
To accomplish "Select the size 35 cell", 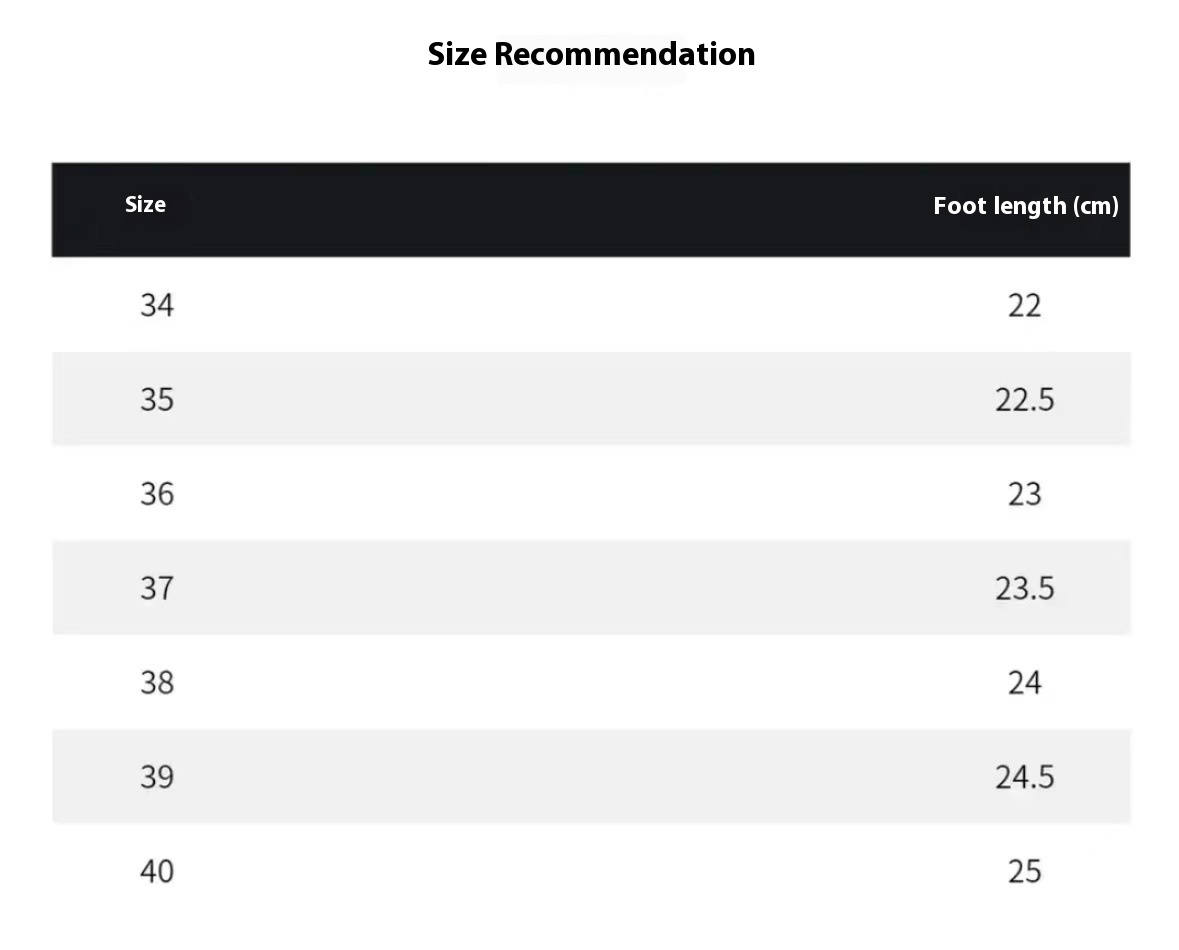I will 157,400.
